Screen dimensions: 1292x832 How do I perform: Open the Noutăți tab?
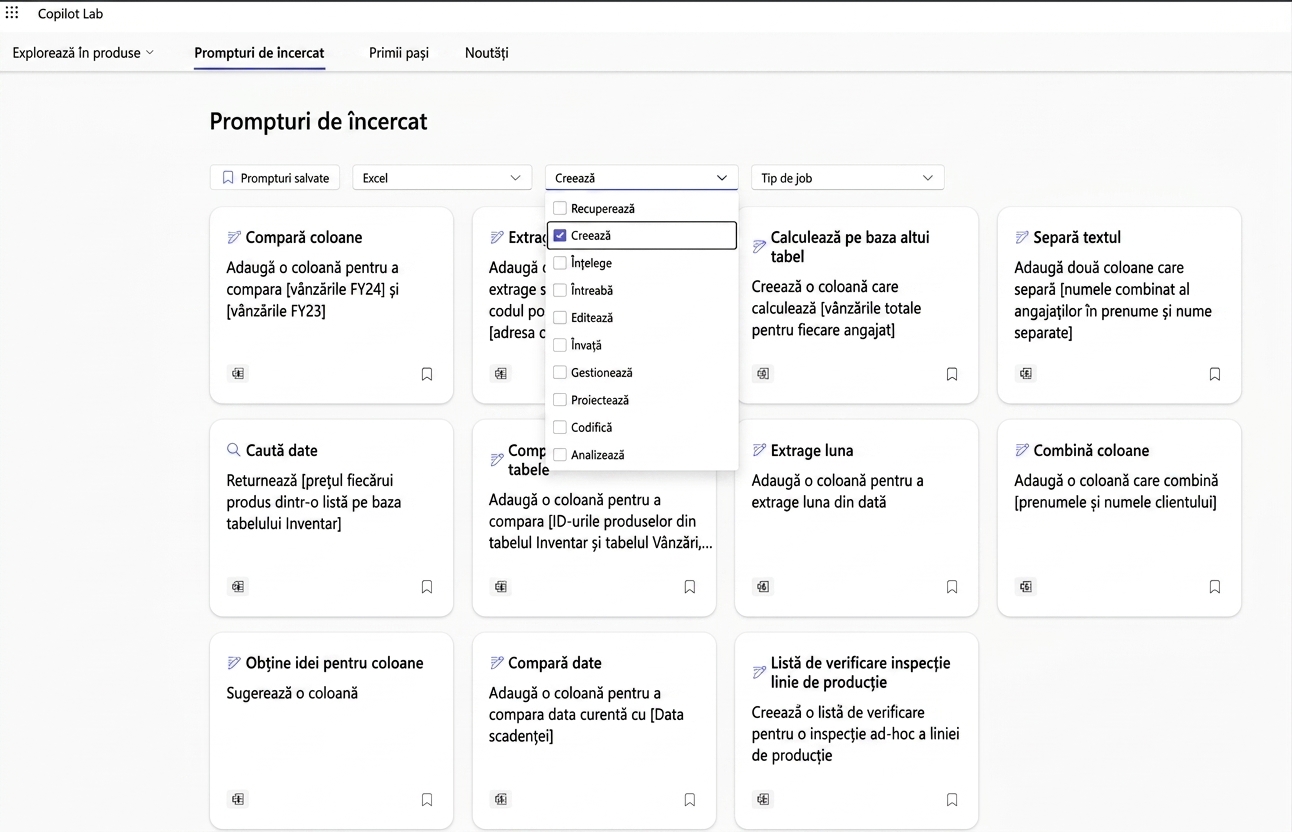487,53
